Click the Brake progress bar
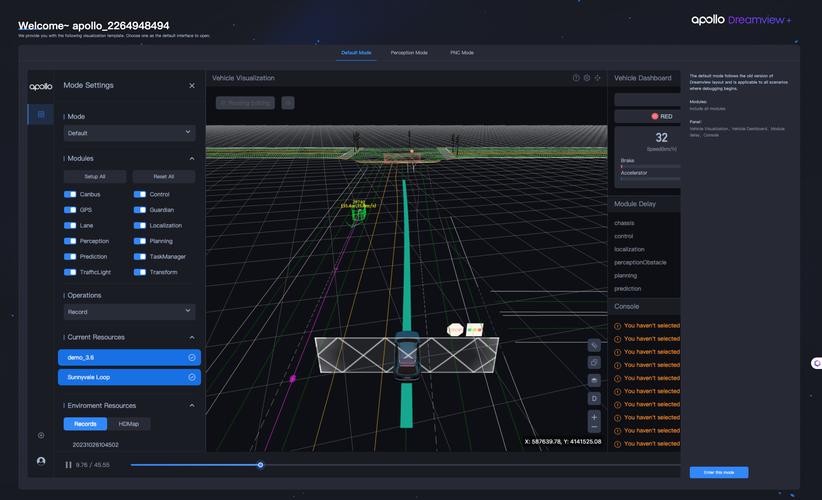 tap(650, 166)
